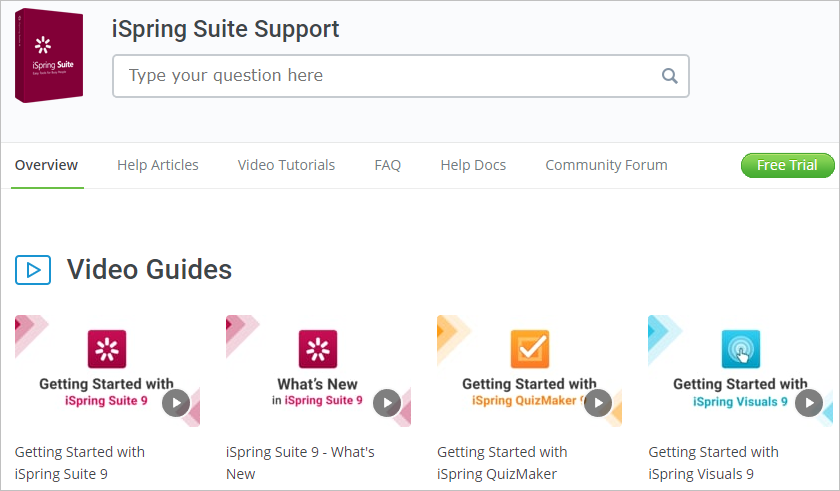Viewport: 840px width, 491px height.
Task: Click the iSpring Suite snowflake logo in first thumbnail
Action: 107,349
